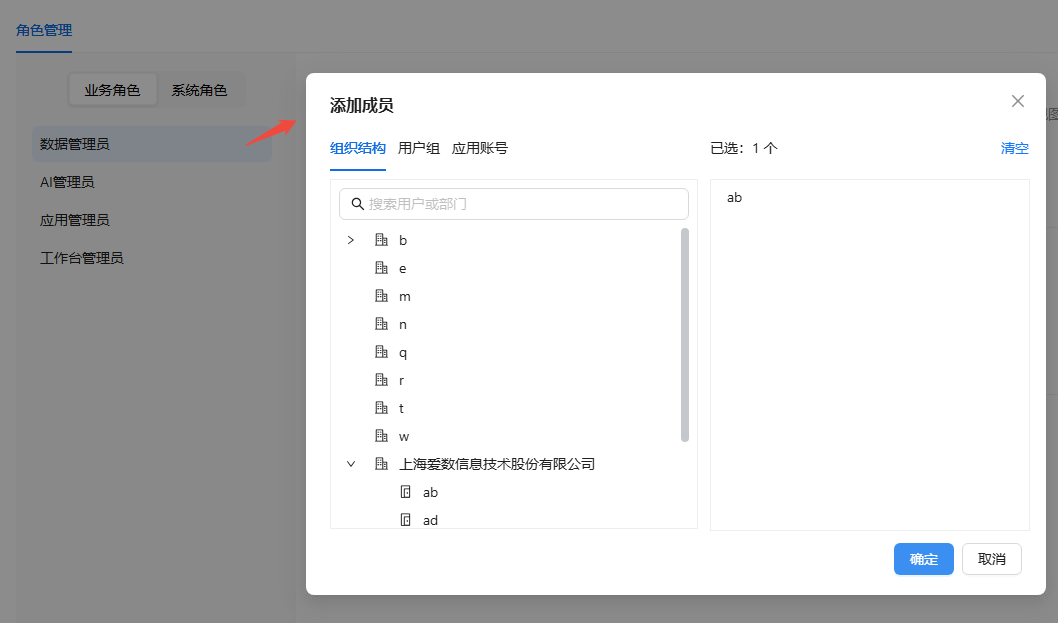Screen dimensions: 1058x623
Task: Click the user icon beside ad in tree
Action: 406,520
